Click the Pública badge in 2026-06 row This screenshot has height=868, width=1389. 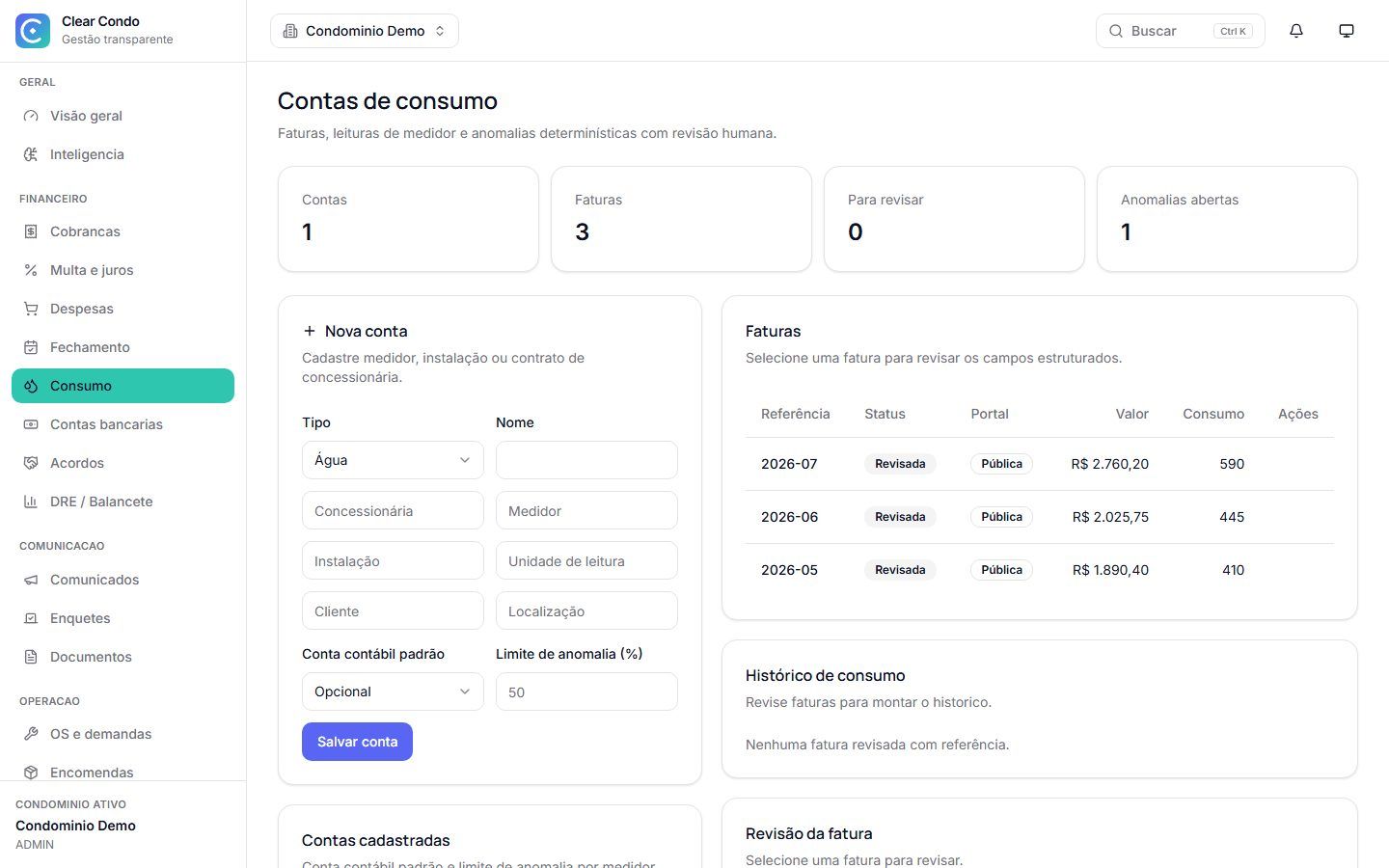click(1001, 517)
